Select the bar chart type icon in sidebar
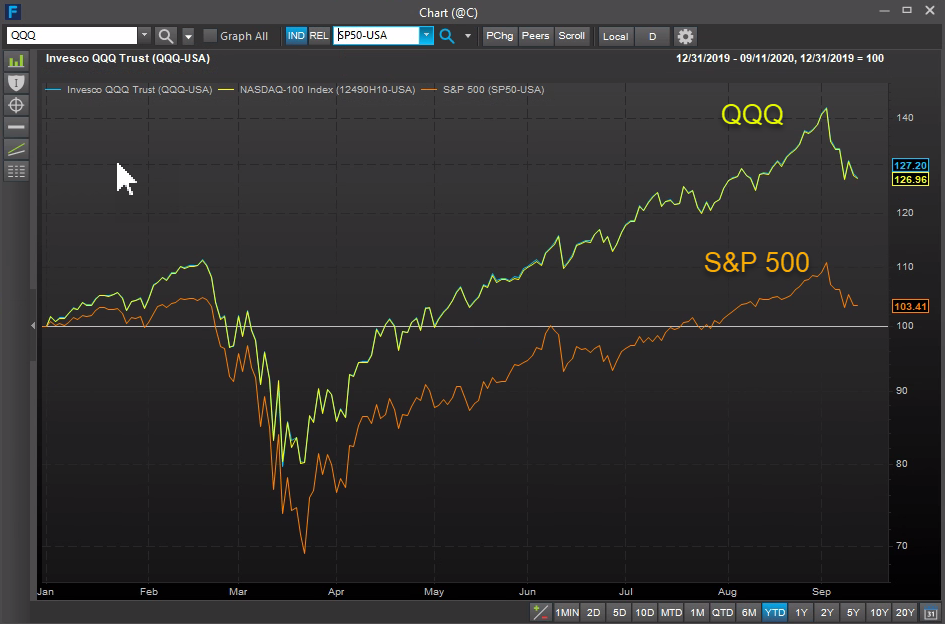Viewport: 945px width, 624px height. tap(16, 60)
